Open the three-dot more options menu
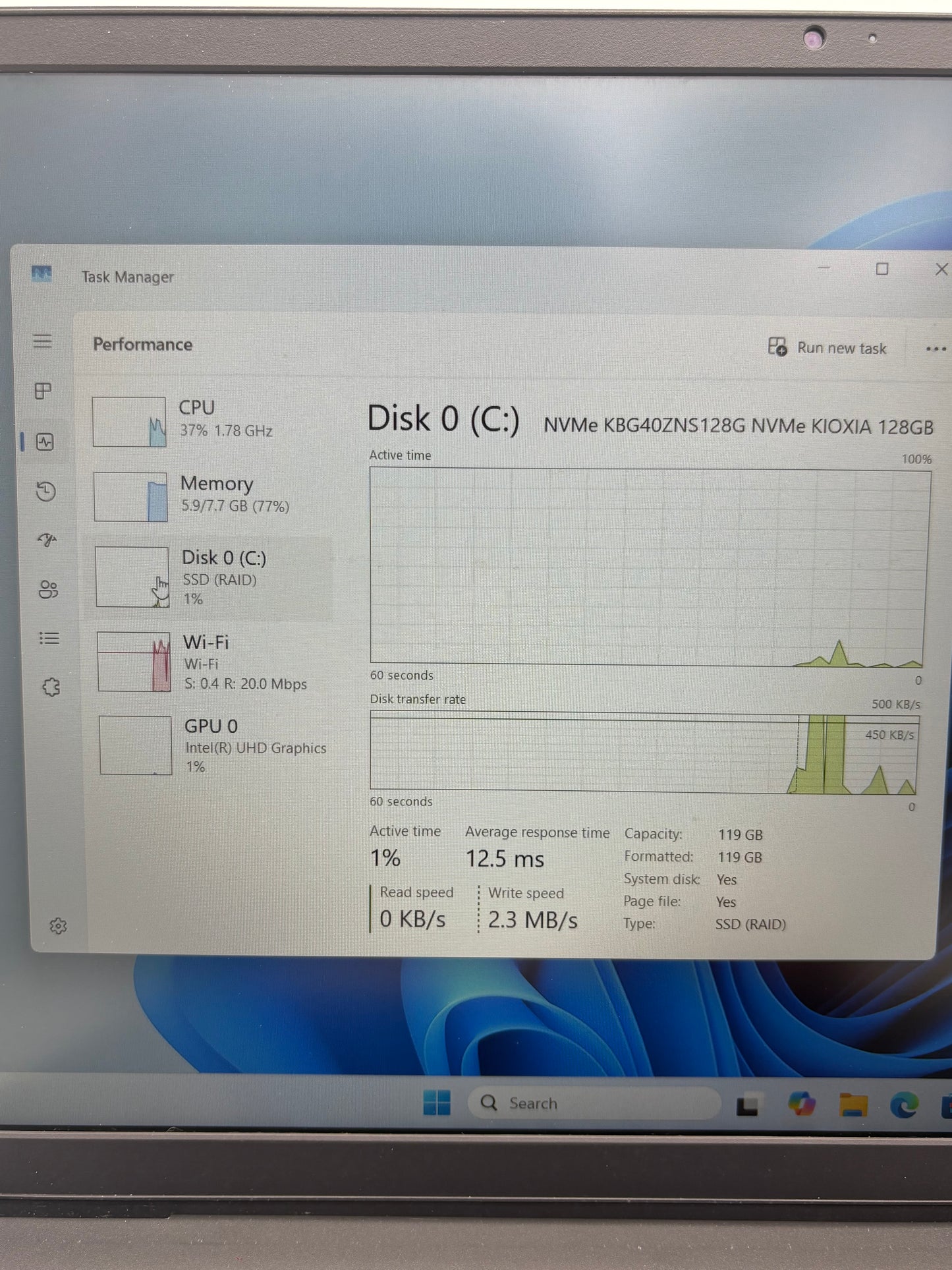The width and height of the screenshot is (952, 1270). tap(936, 349)
